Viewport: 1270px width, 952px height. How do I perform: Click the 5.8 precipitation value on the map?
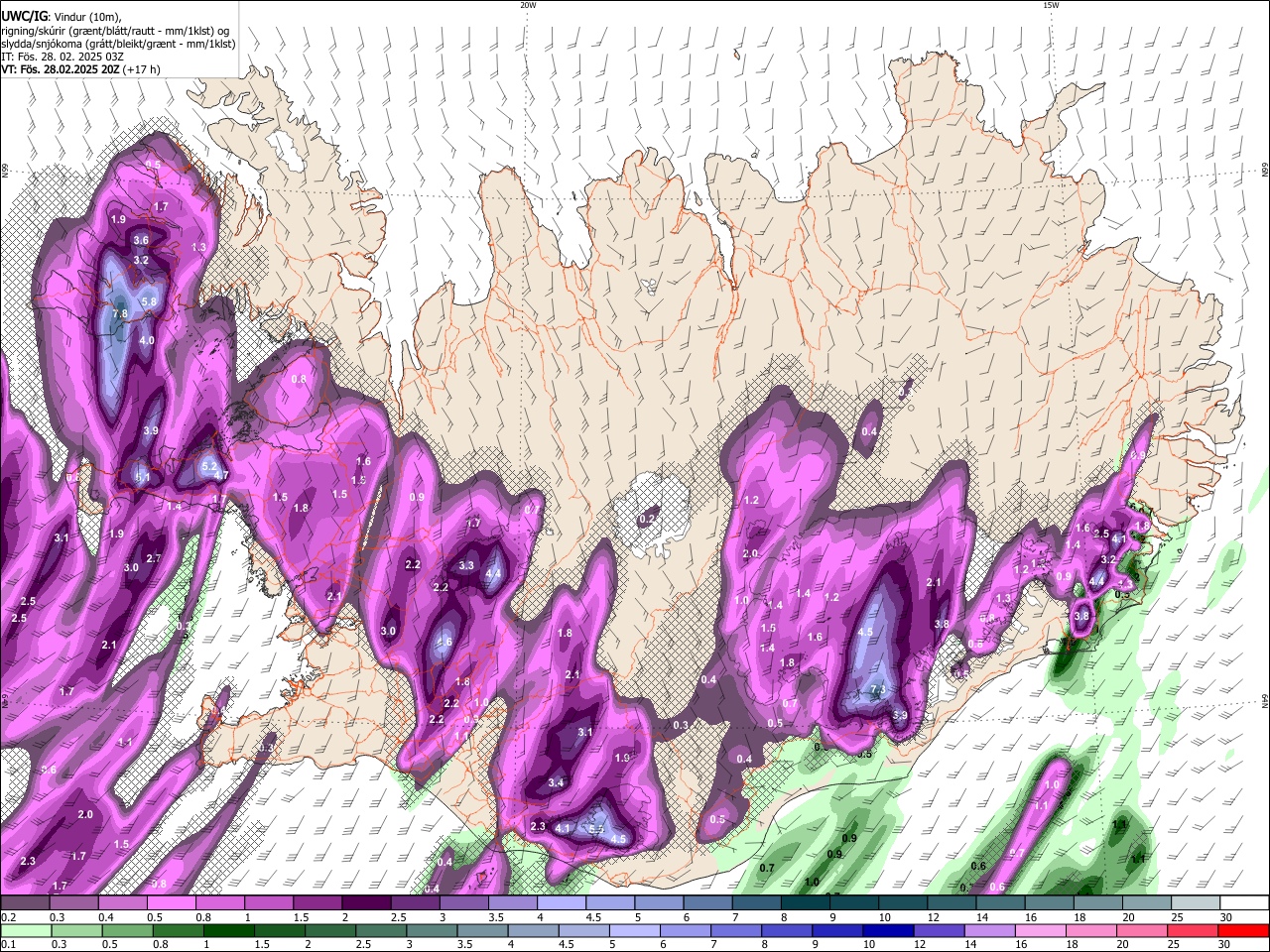[150, 301]
